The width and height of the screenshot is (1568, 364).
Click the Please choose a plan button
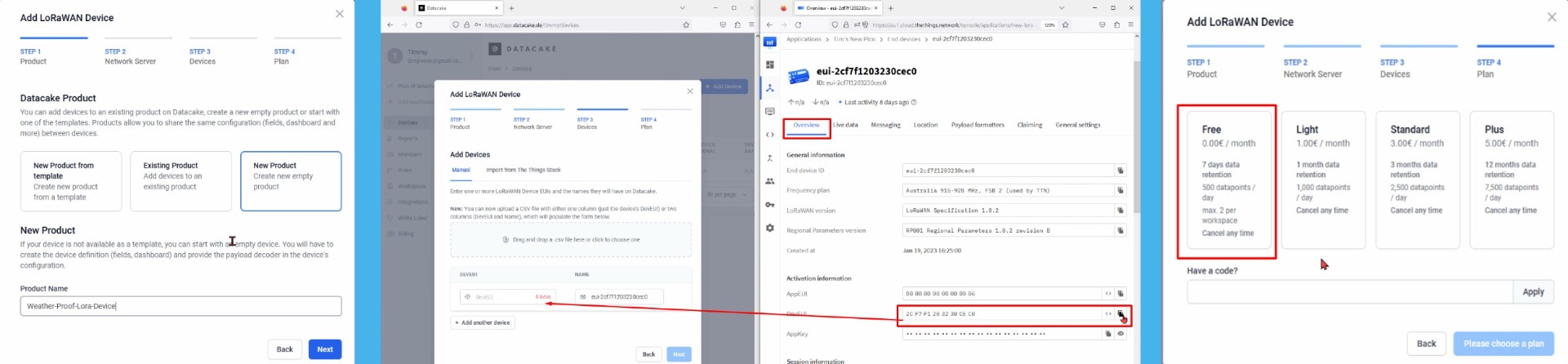(x=1503, y=344)
